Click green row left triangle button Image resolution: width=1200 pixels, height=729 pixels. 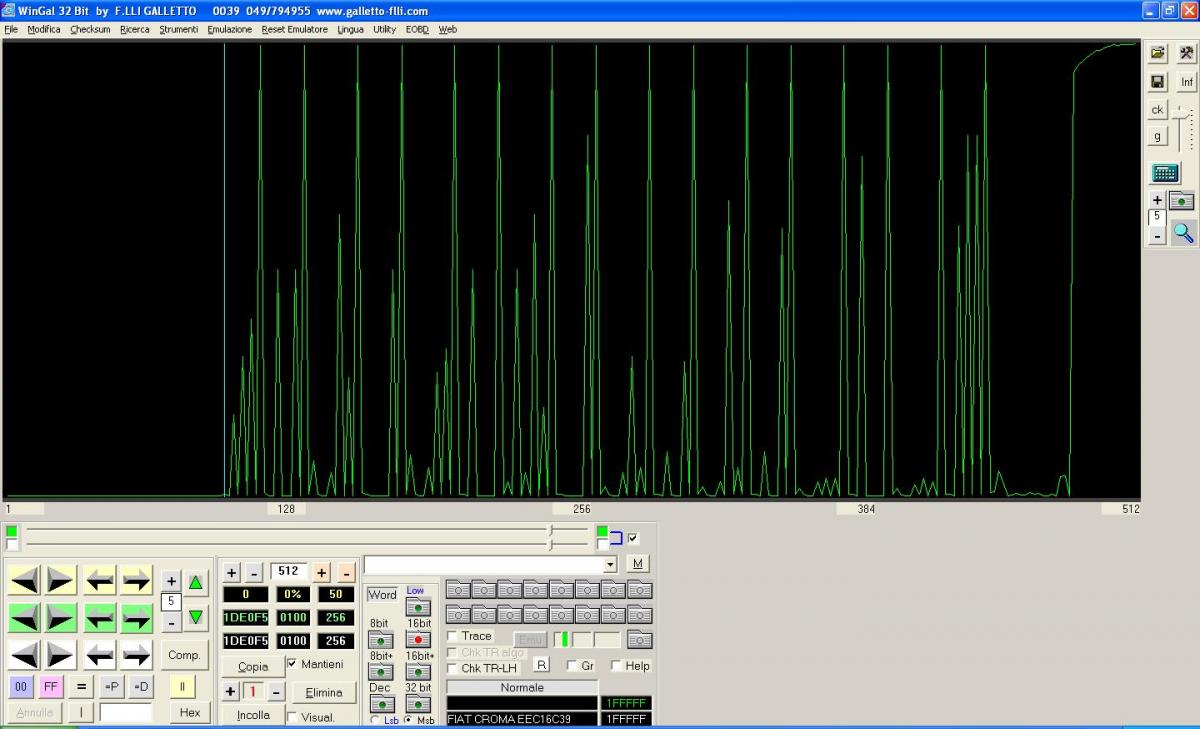pyautogui.click(x=26, y=617)
